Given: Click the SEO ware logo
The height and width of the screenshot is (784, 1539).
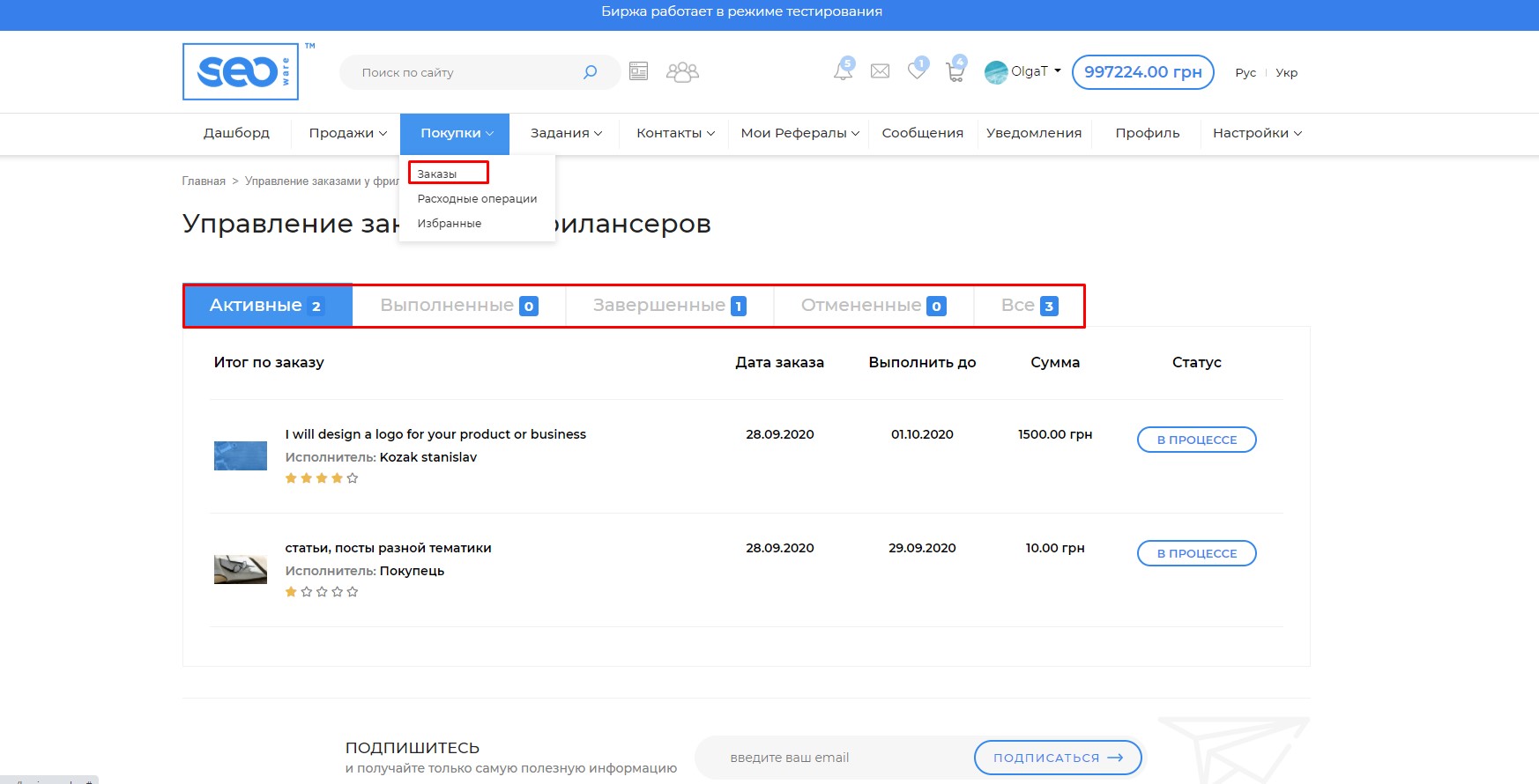Looking at the screenshot, I should (x=241, y=71).
